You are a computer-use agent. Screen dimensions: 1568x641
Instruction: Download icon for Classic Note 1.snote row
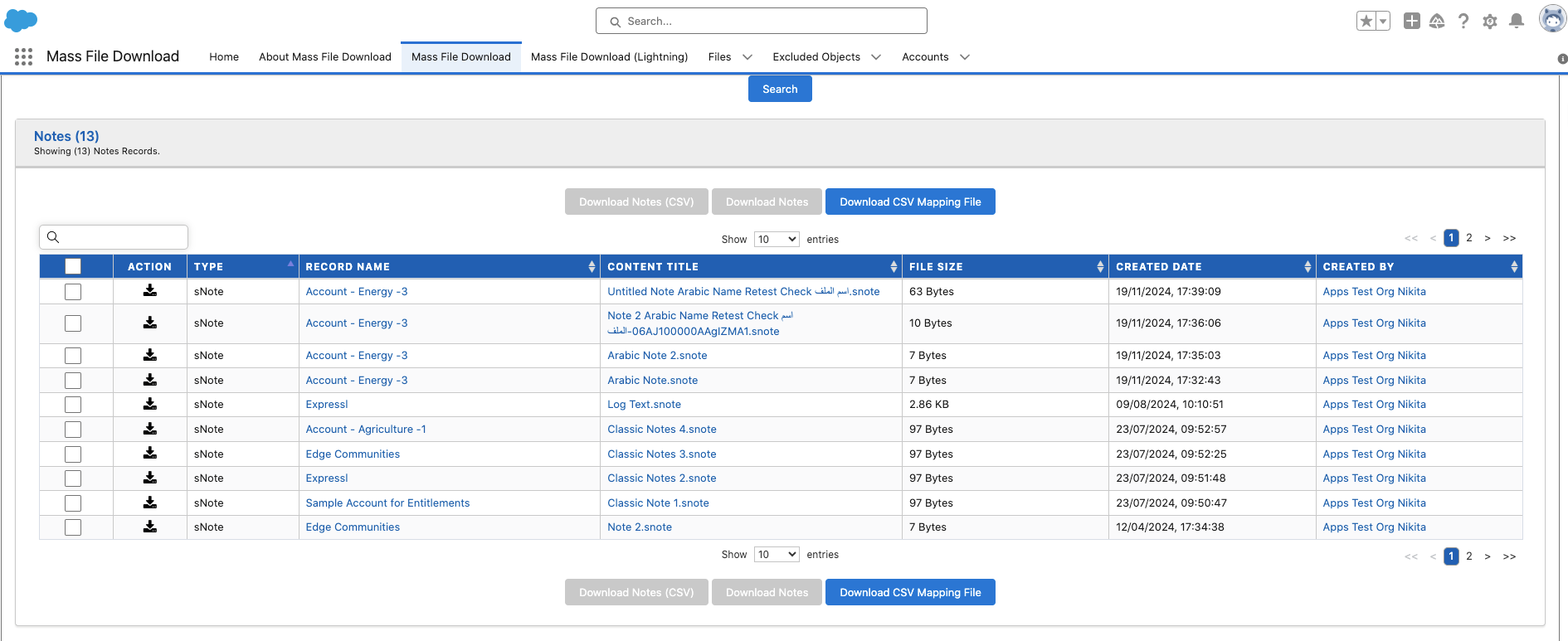[150, 503]
